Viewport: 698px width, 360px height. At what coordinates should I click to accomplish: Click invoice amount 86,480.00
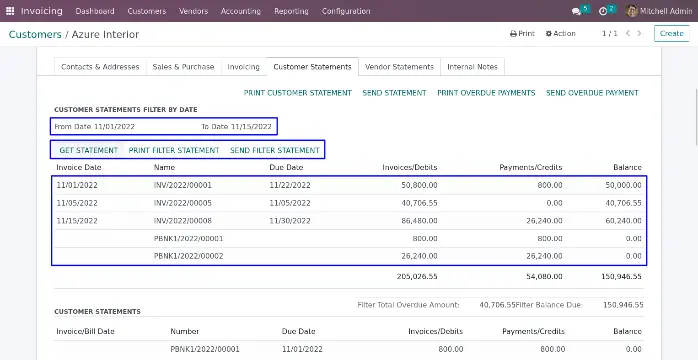(x=420, y=221)
